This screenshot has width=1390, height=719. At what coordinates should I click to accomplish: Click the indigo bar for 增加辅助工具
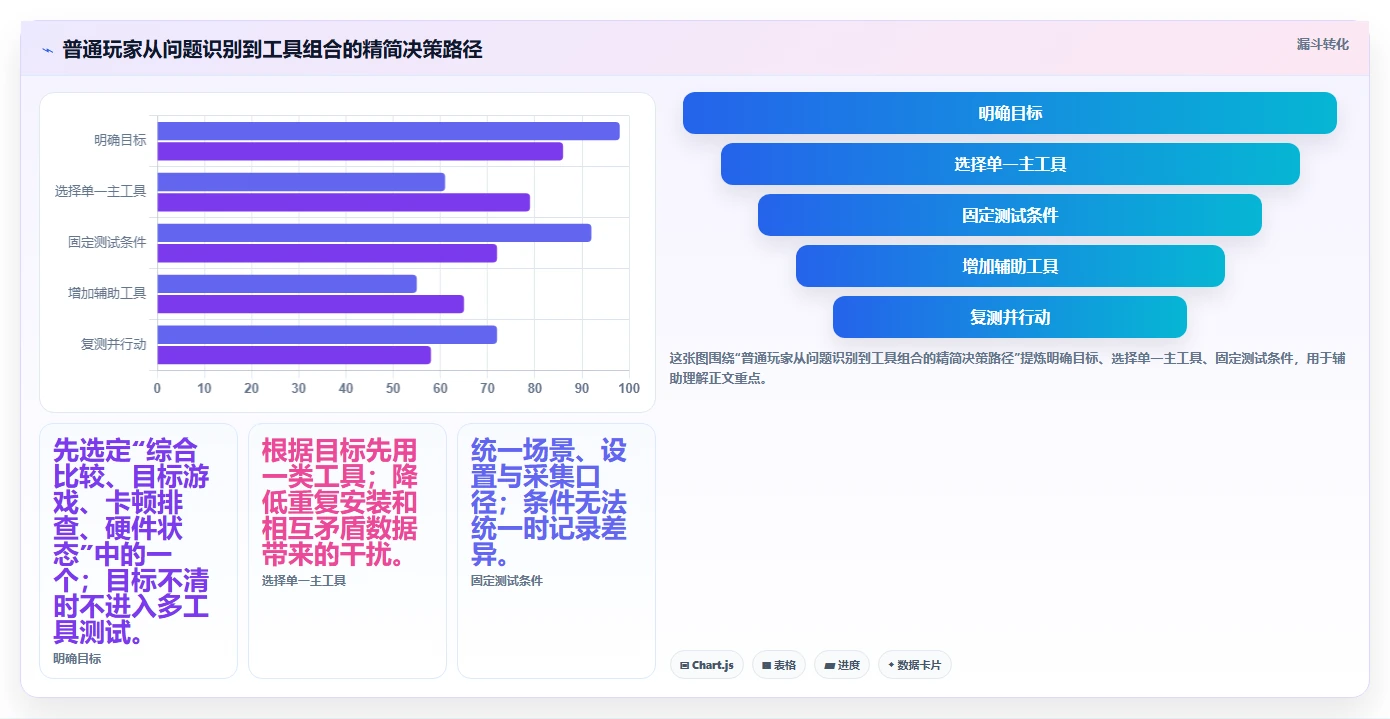pos(287,284)
